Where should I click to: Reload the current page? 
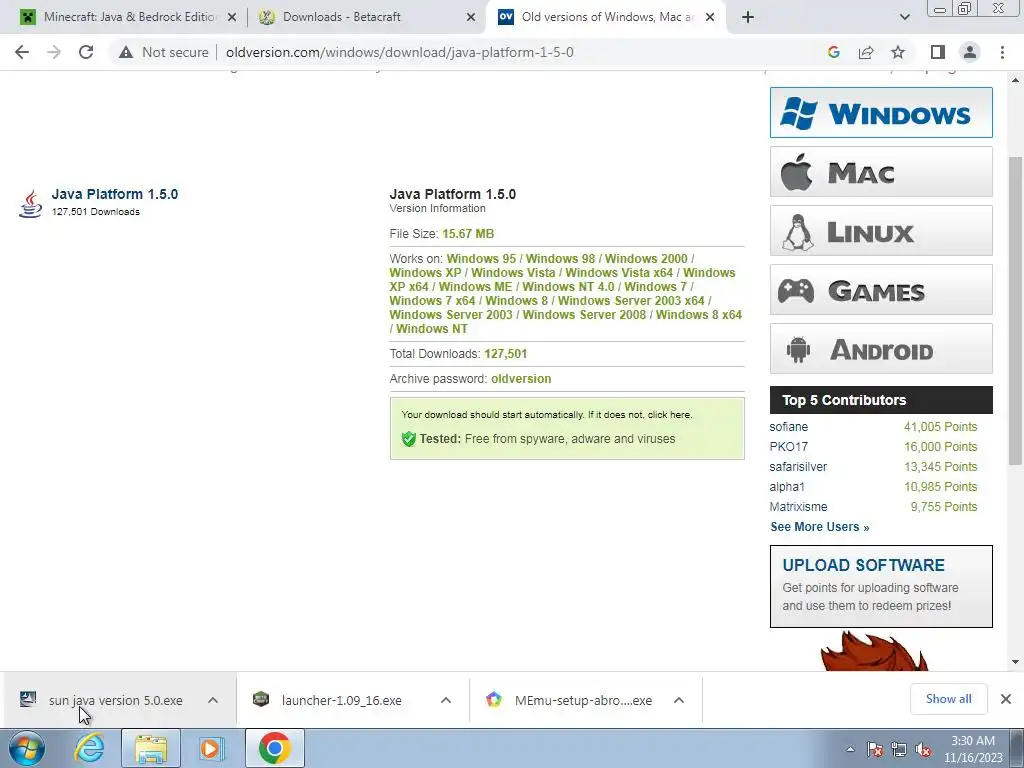click(x=86, y=52)
